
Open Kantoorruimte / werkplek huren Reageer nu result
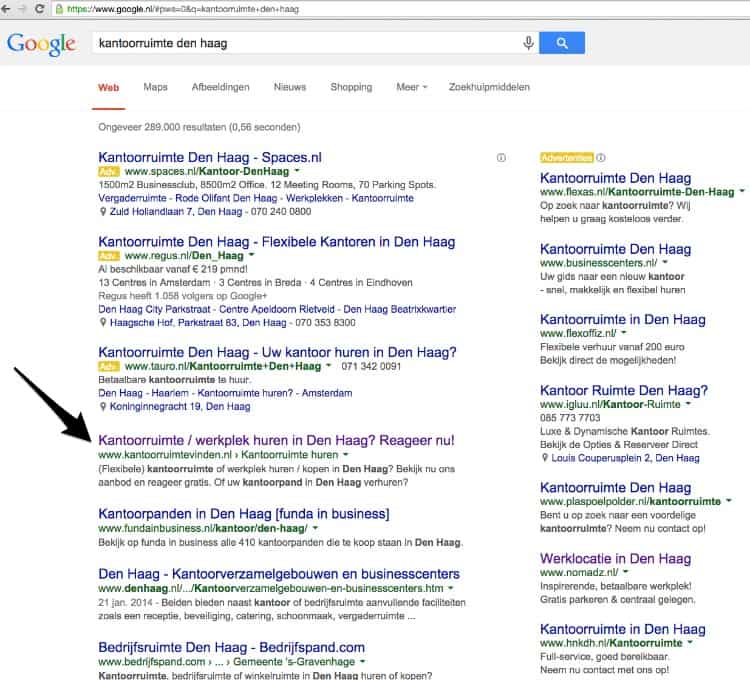click(x=276, y=440)
